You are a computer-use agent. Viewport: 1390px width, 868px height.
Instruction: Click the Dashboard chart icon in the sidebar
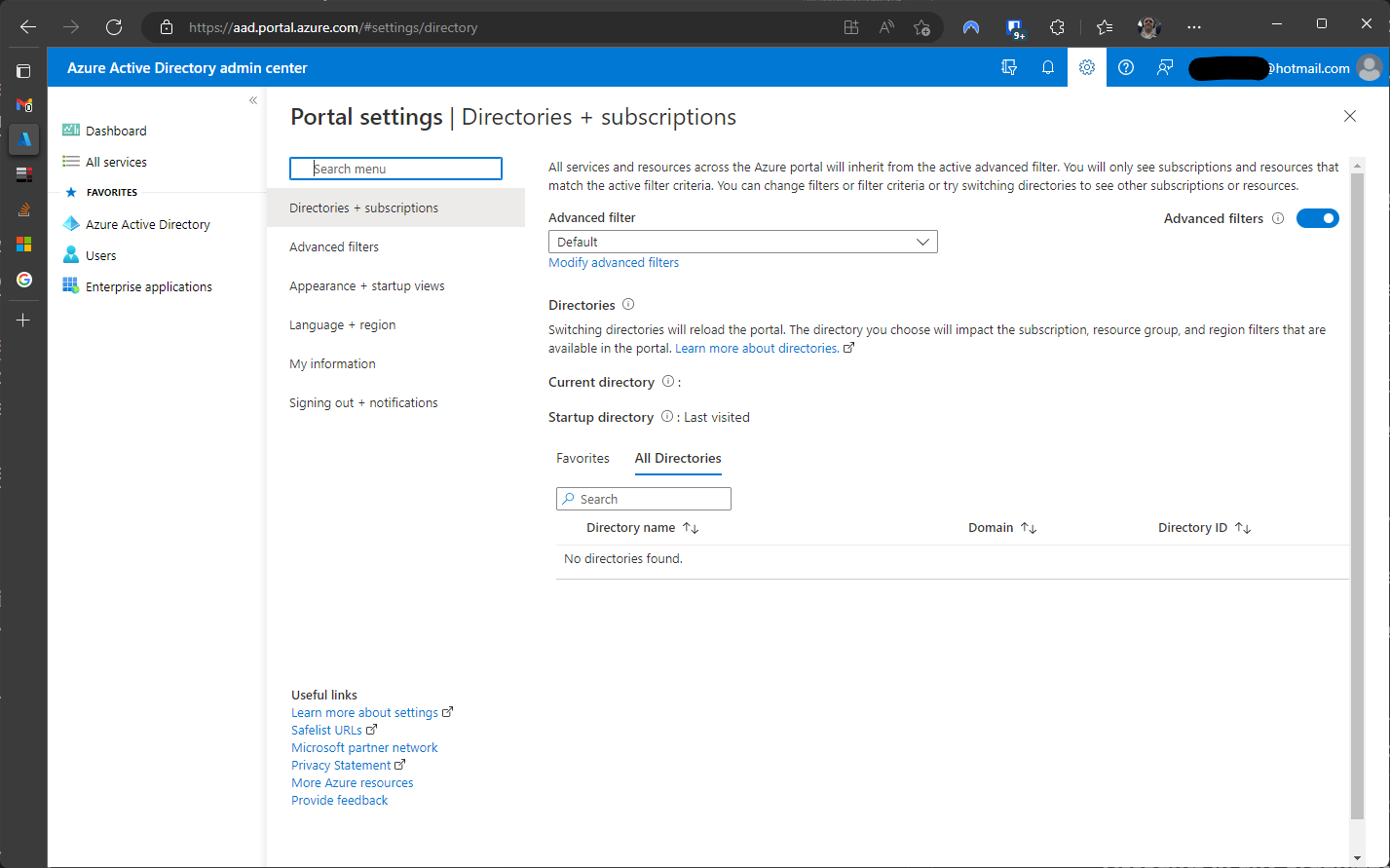tap(71, 131)
